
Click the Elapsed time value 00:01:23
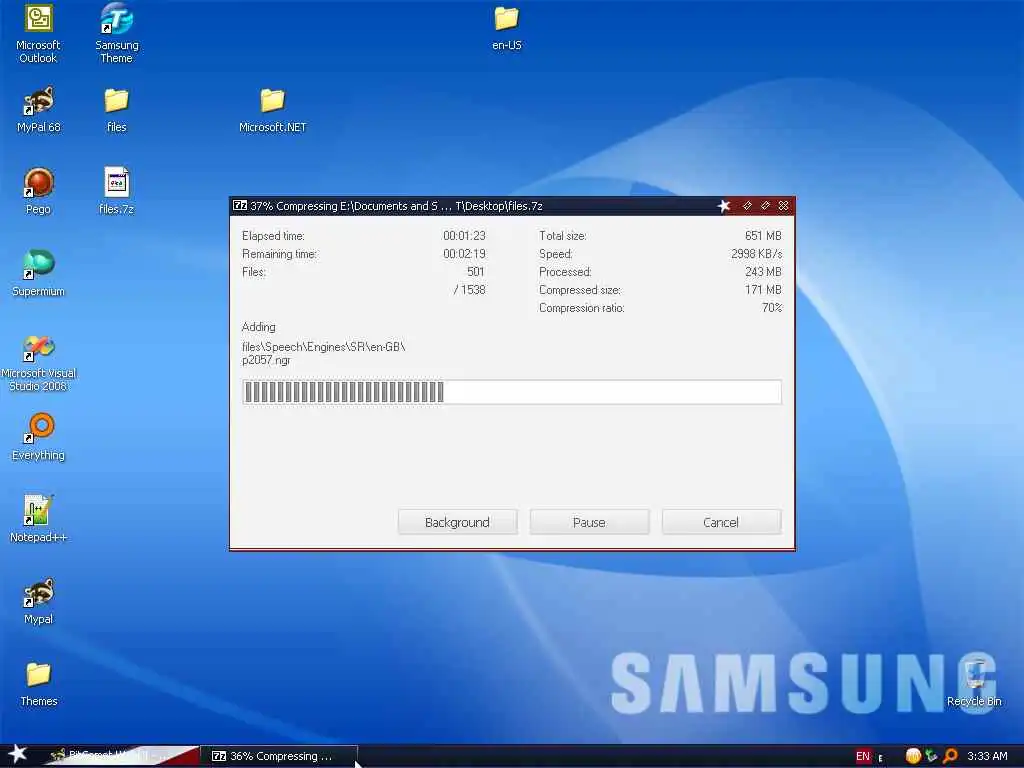[464, 236]
